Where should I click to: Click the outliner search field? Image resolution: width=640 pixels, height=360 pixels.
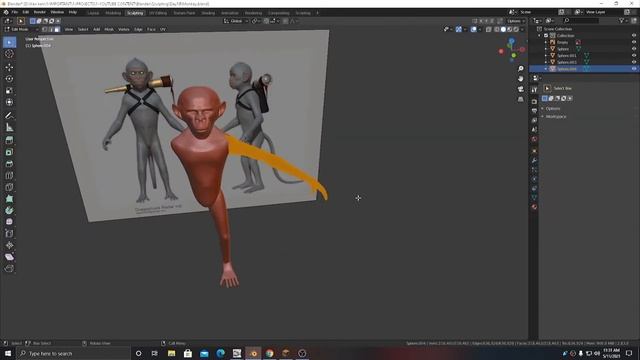click(x=581, y=20)
